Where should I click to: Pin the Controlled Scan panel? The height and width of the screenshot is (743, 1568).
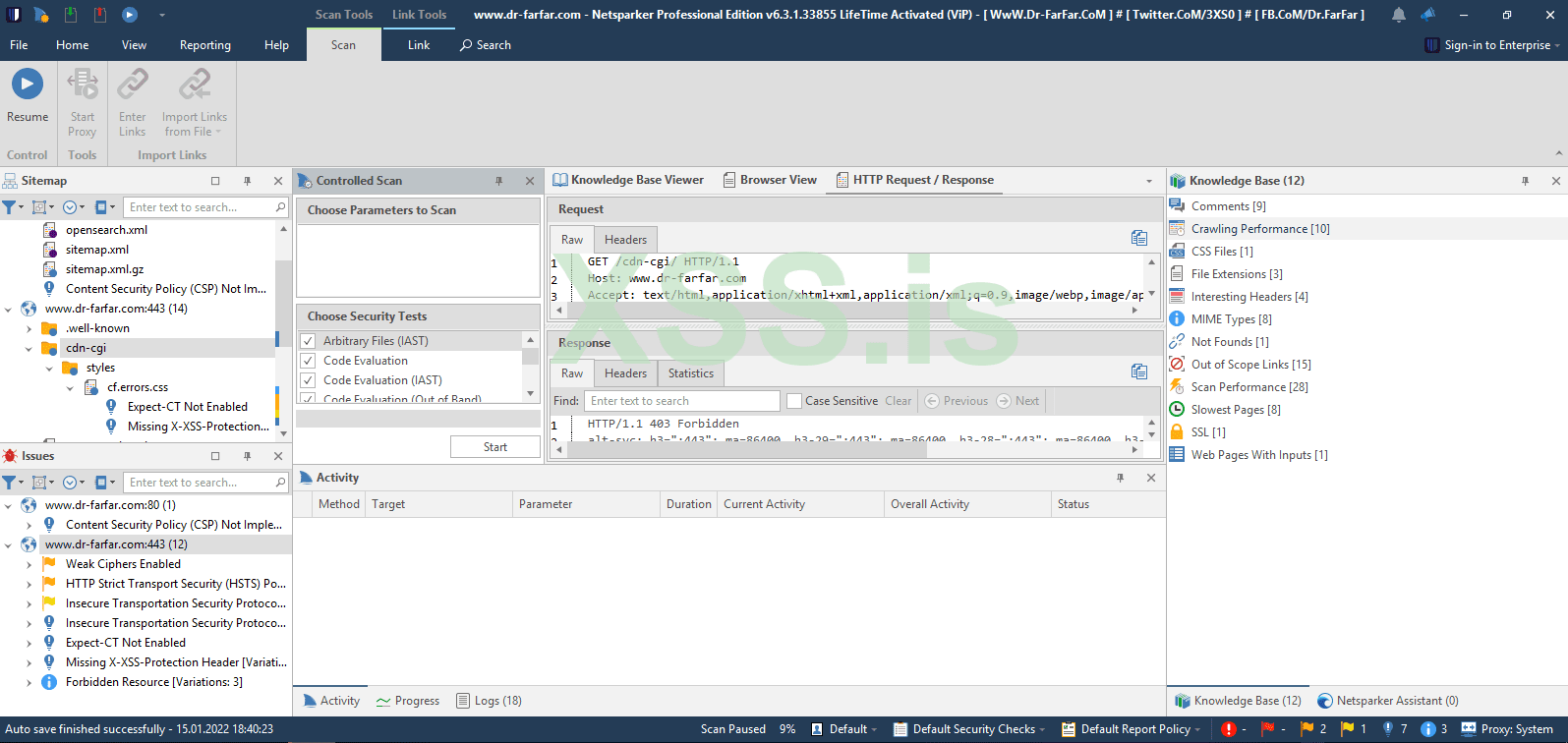(499, 181)
